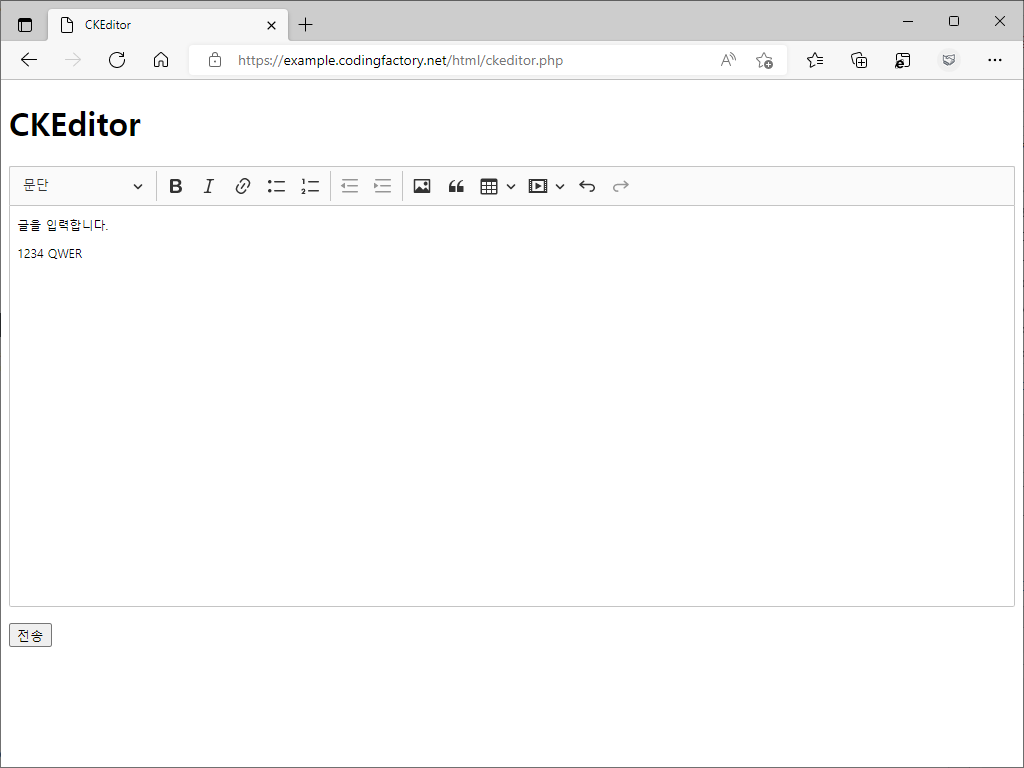Open browser settings and more menu
This screenshot has height=768, width=1024.
coord(995,60)
